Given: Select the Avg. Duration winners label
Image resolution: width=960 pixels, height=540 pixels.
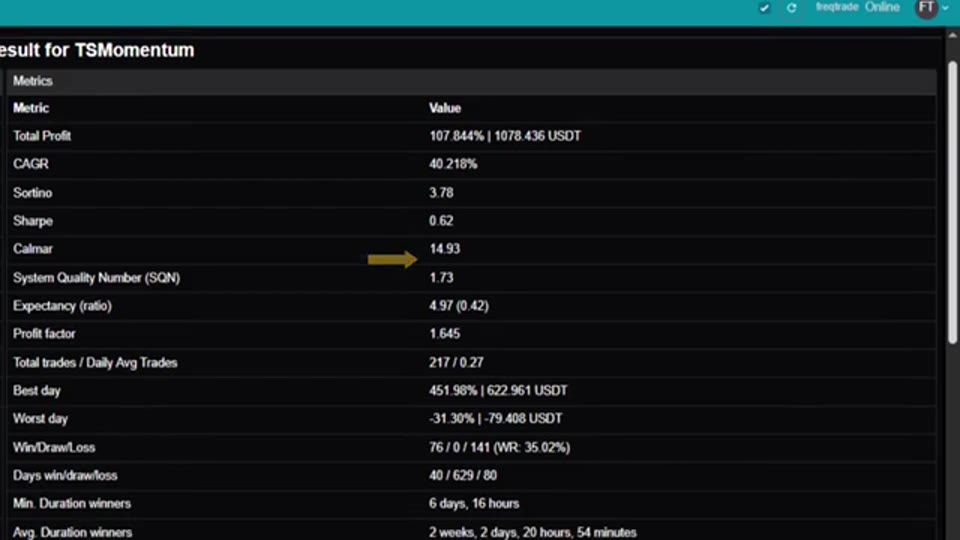Looking at the screenshot, I should (72, 533).
